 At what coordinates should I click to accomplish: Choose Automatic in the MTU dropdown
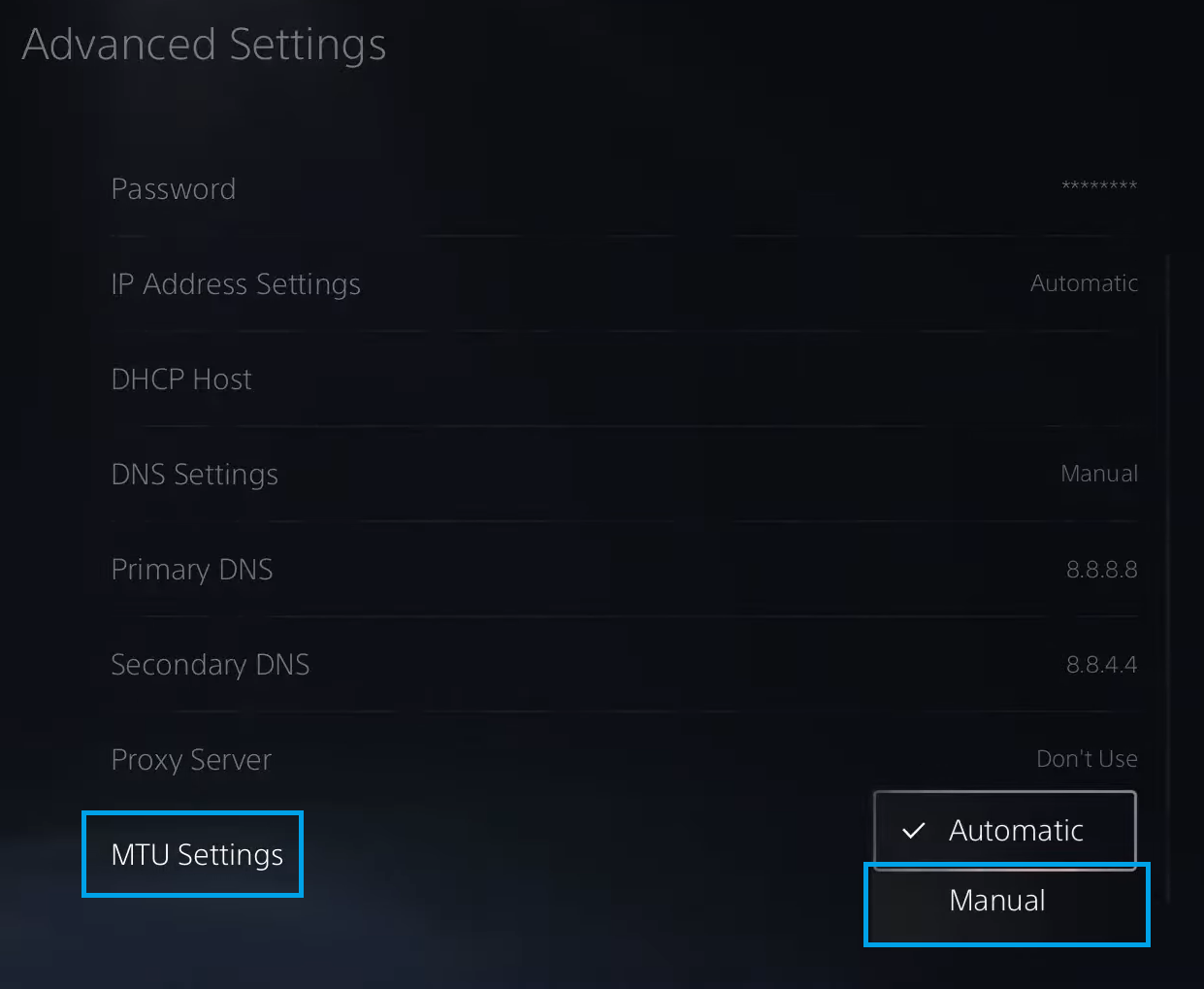pyautogui.click(x=1015, y=831)
